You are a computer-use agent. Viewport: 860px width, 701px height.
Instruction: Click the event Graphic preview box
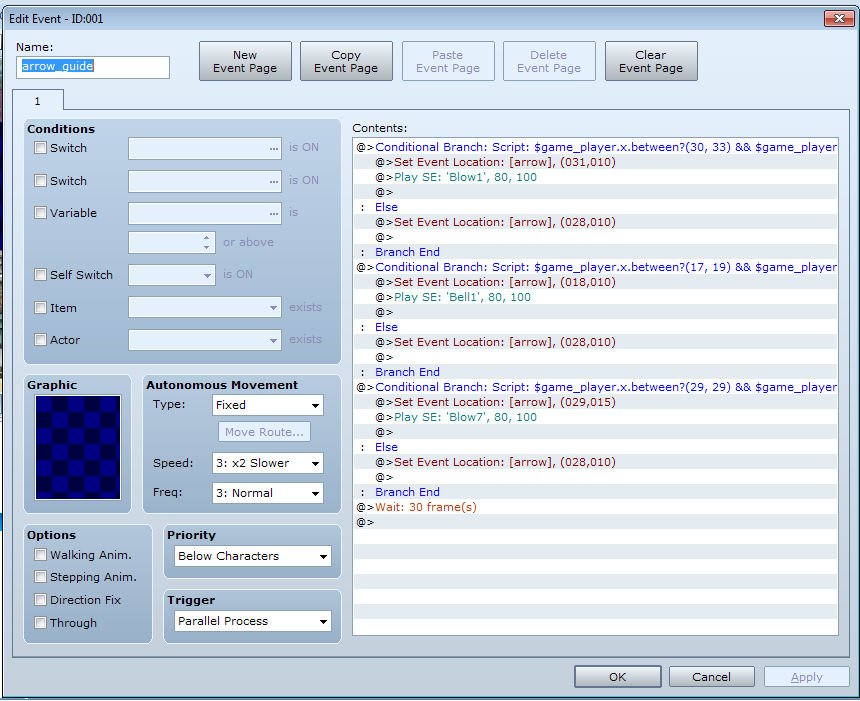tap(78, 447)
